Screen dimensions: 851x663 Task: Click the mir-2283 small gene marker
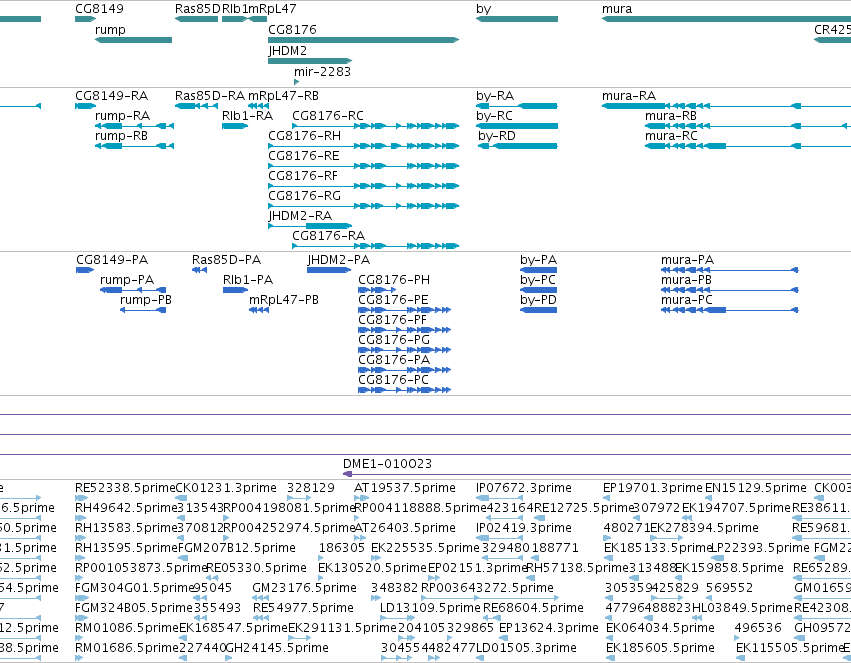[x=296, y=82]
